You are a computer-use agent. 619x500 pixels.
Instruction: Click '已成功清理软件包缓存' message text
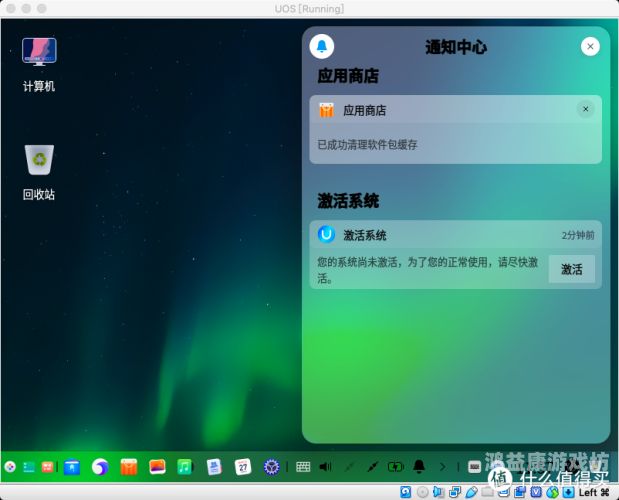367,145
